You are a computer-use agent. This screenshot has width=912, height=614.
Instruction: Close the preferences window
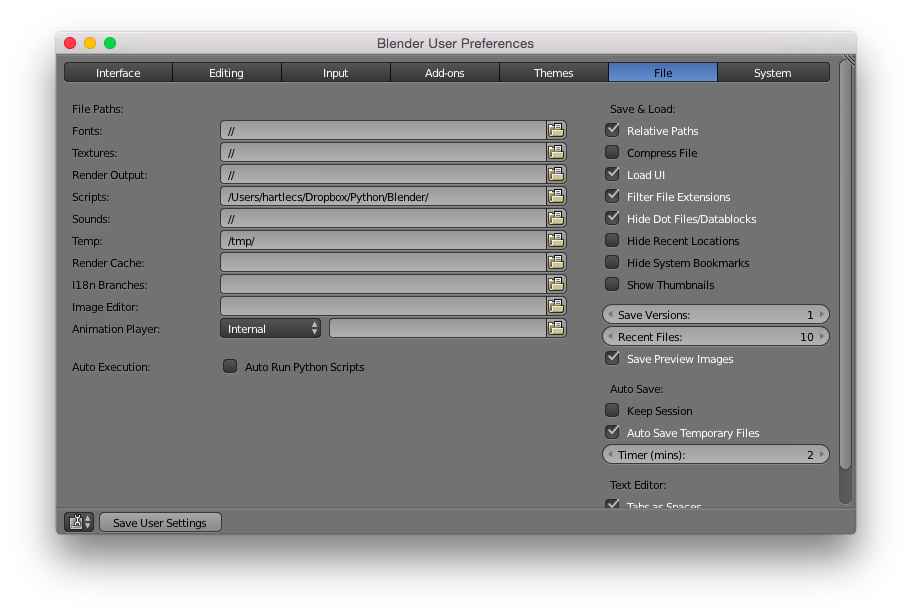coord(70,43)
